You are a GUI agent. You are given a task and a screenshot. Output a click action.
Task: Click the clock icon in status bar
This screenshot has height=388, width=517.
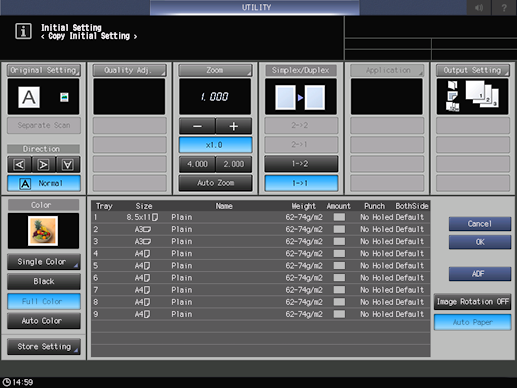click(x=7, y=382)
